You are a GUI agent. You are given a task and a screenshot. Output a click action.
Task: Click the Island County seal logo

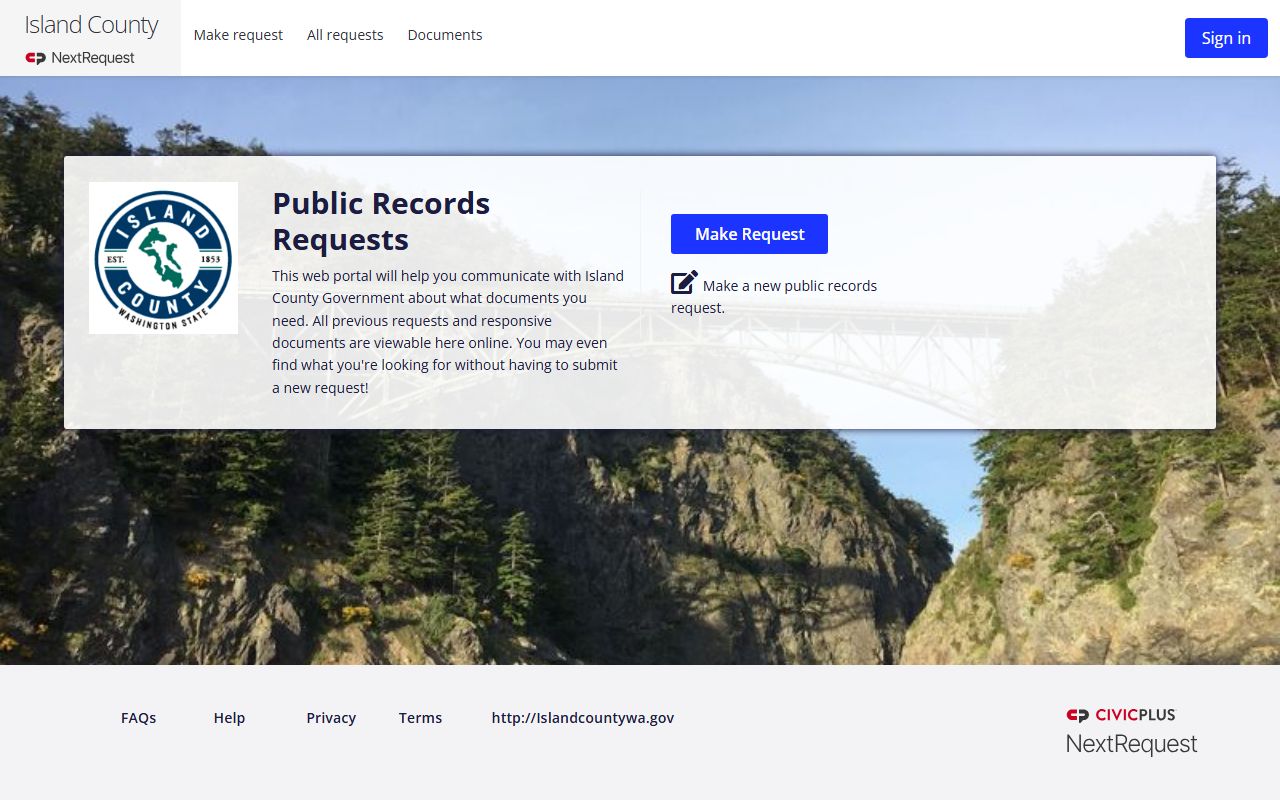(x=163, y=258)
